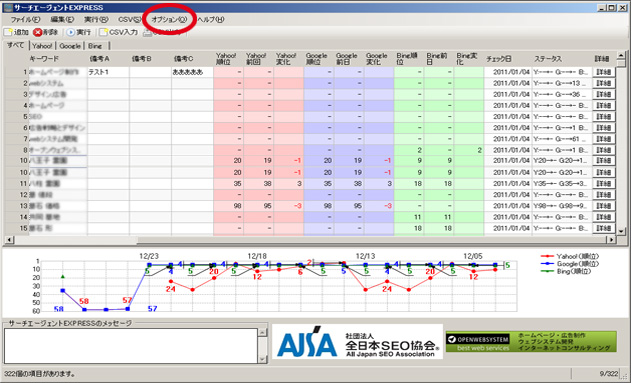Click the horizontal scrollbar thumb under the table
The width and height of the screenshot is (632, 383).
pyautogui.click(x=75, y=240)
